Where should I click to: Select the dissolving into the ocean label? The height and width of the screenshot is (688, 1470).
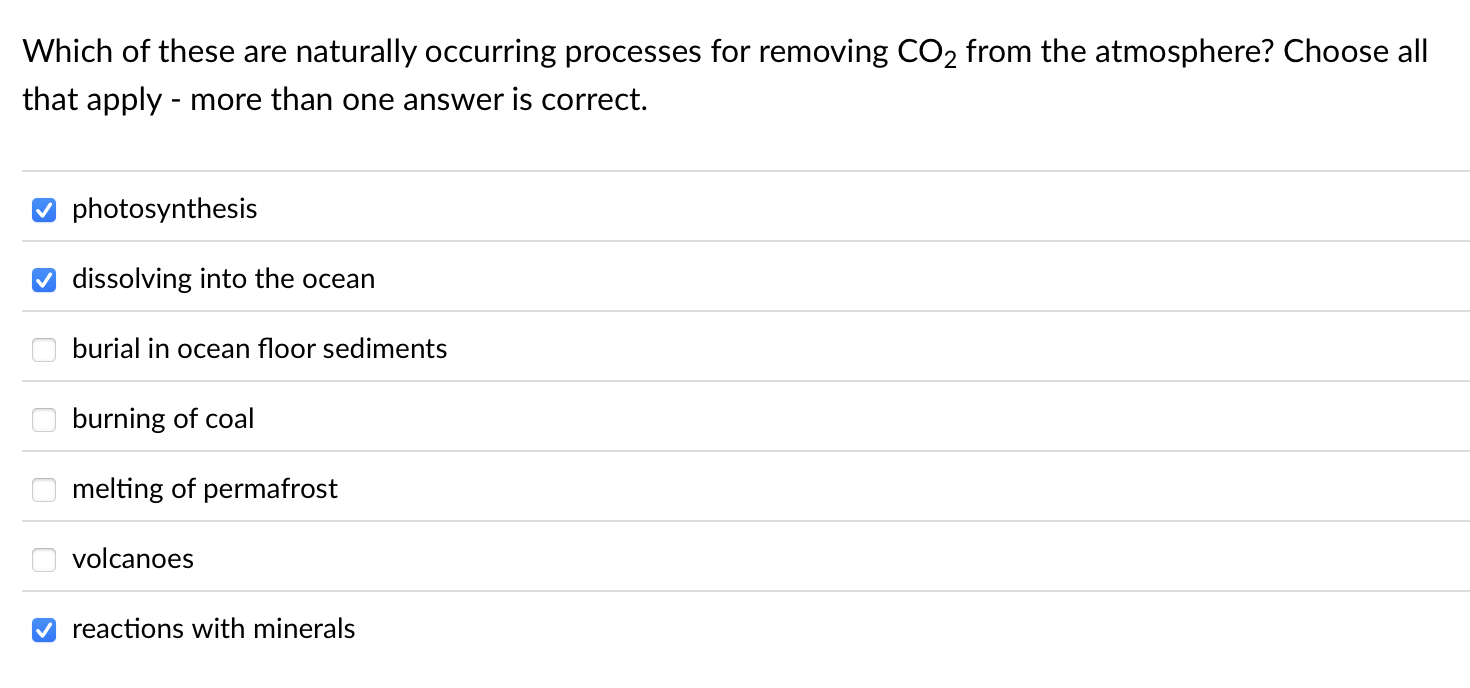pos(223,280)
